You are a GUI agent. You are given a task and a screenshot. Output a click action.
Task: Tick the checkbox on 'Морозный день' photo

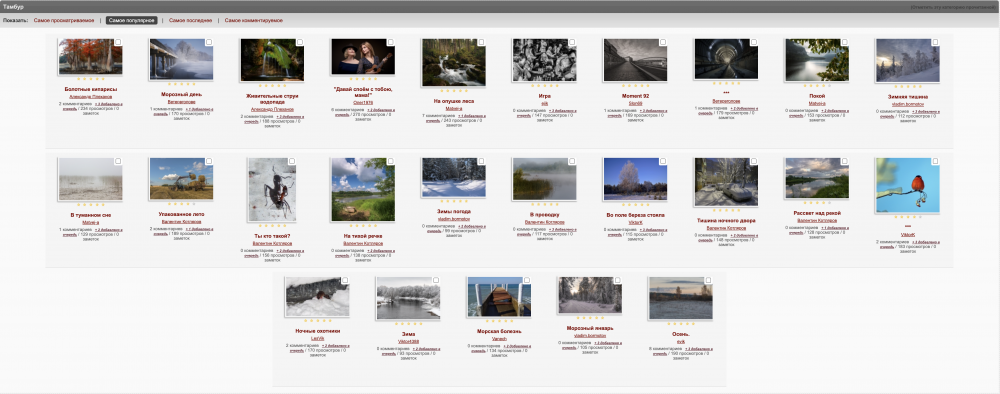coord(209,42)
